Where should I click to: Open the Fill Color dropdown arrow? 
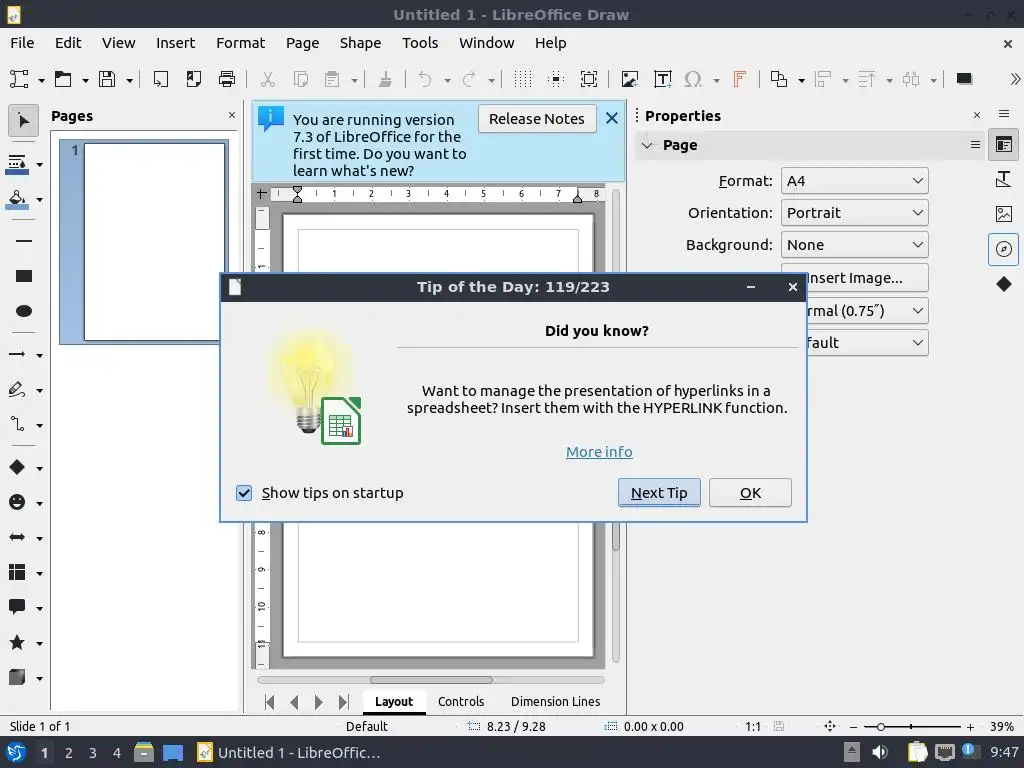pos(39,200)
